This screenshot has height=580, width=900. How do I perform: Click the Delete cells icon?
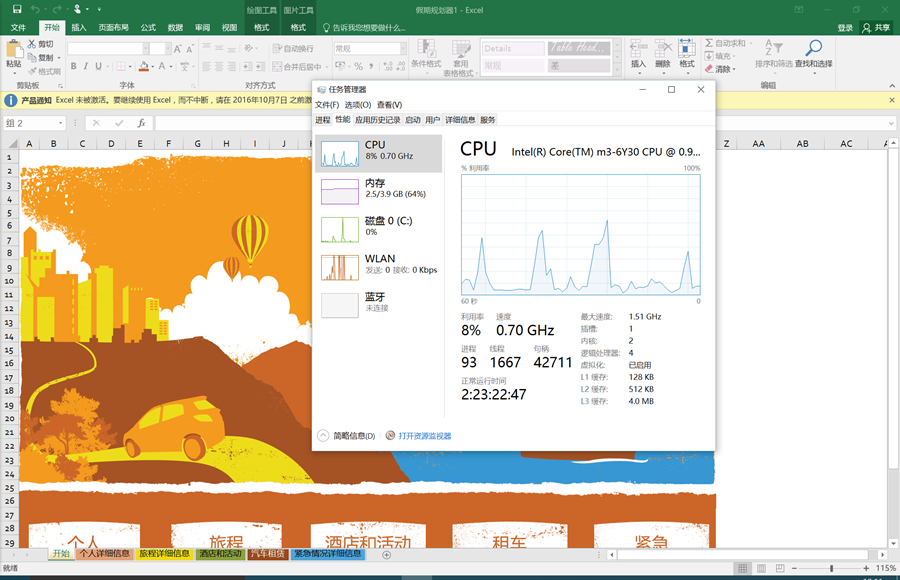point(662,48)
